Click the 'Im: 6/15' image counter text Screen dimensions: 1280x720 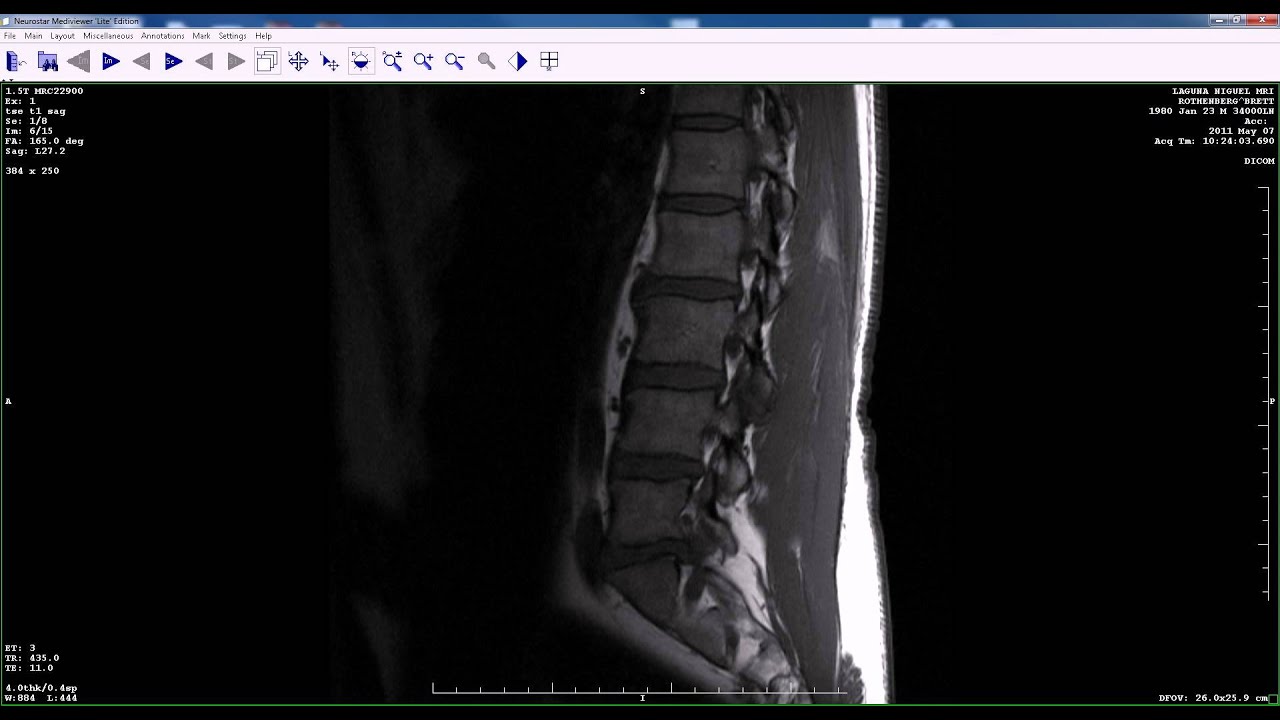[28, 131]
